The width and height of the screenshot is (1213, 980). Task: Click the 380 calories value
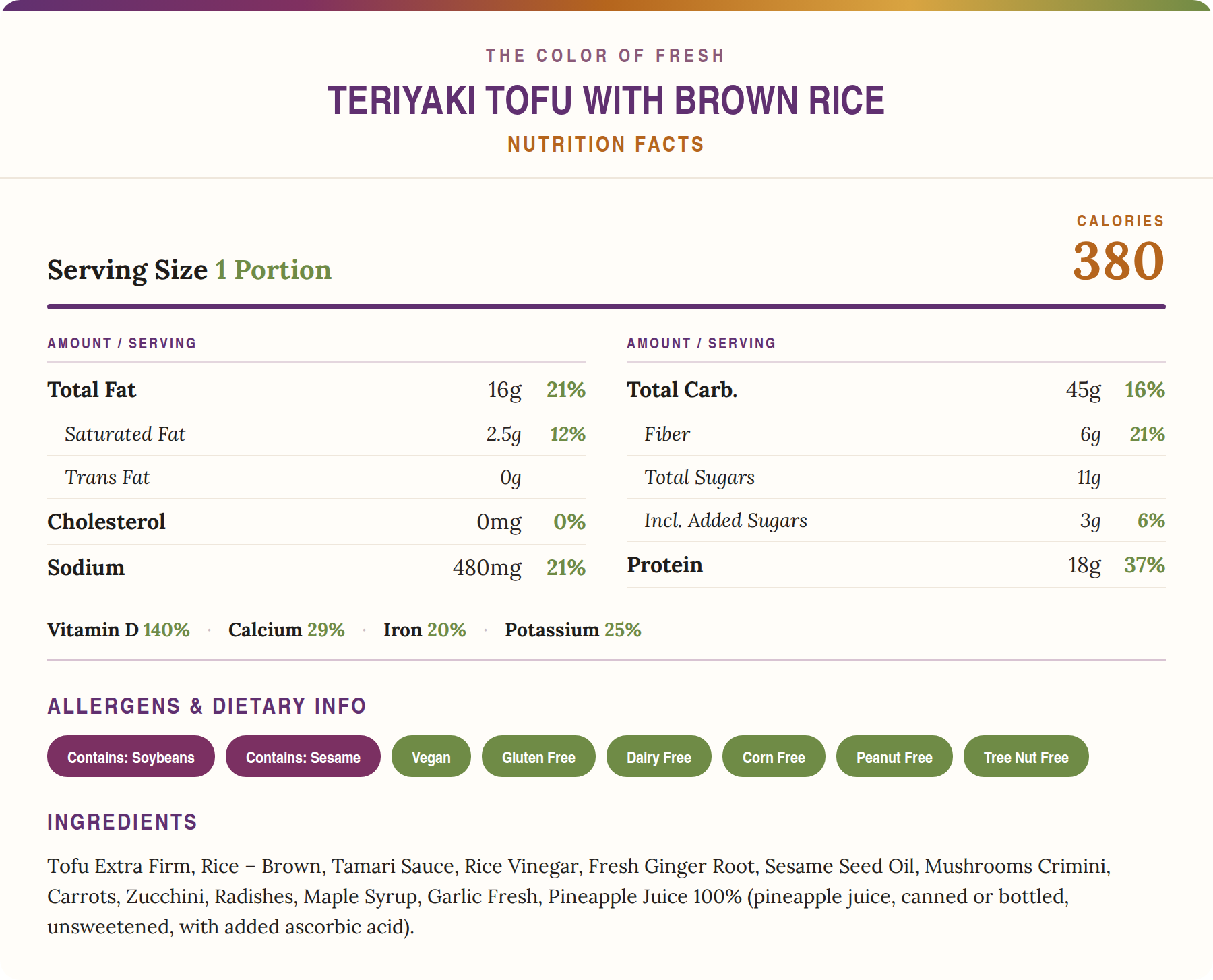point(1119,261)
